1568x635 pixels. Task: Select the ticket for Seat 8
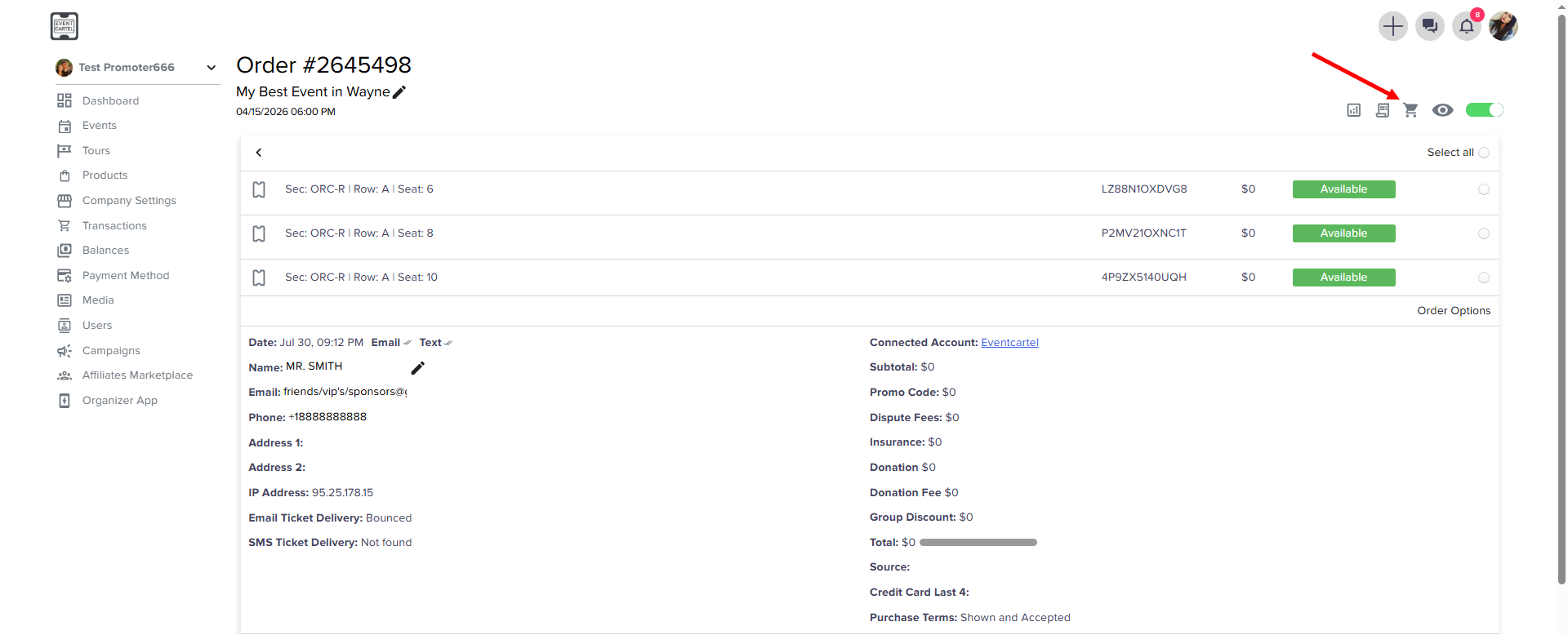(1484, 233)
